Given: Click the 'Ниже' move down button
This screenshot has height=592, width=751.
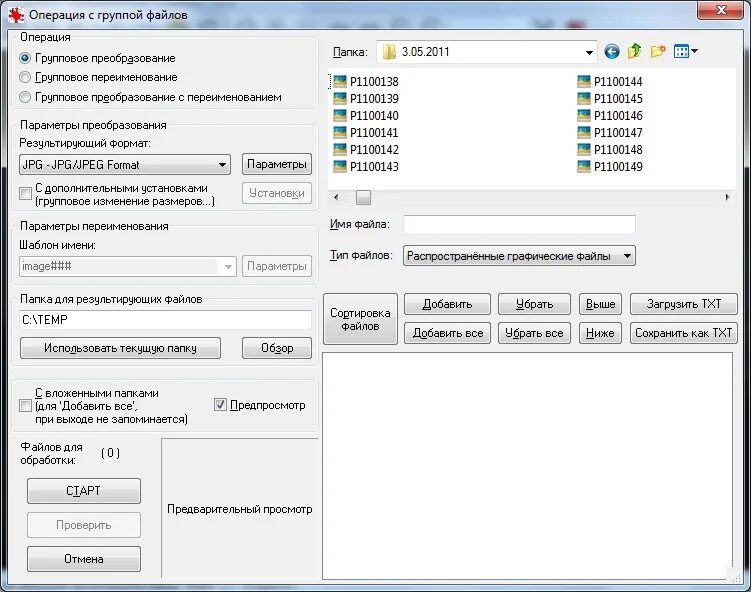Looking at the screenshot, I should [600, 333].
